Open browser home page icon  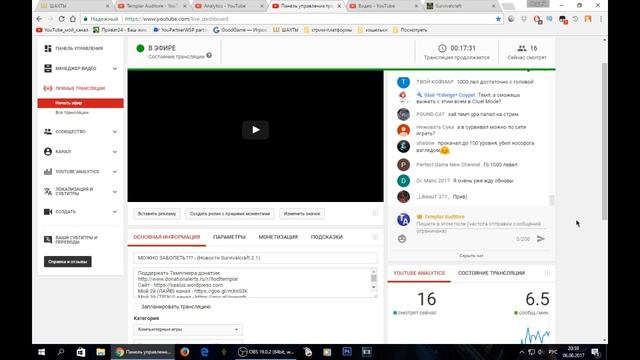click(x=73, y=19)
